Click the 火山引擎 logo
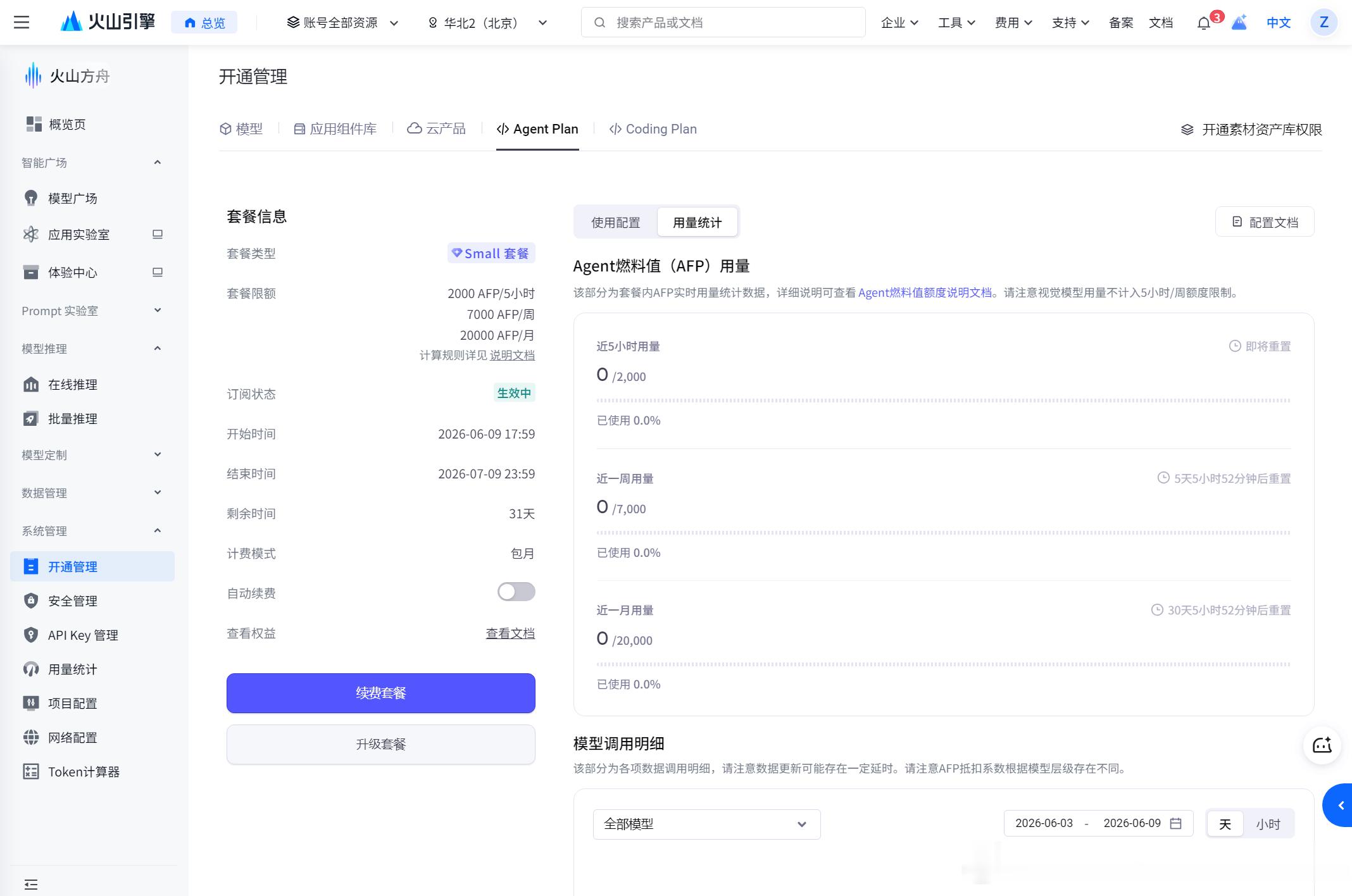This screenshot has height=896, width=1352. pyautogui.click(x=108, y=22)
